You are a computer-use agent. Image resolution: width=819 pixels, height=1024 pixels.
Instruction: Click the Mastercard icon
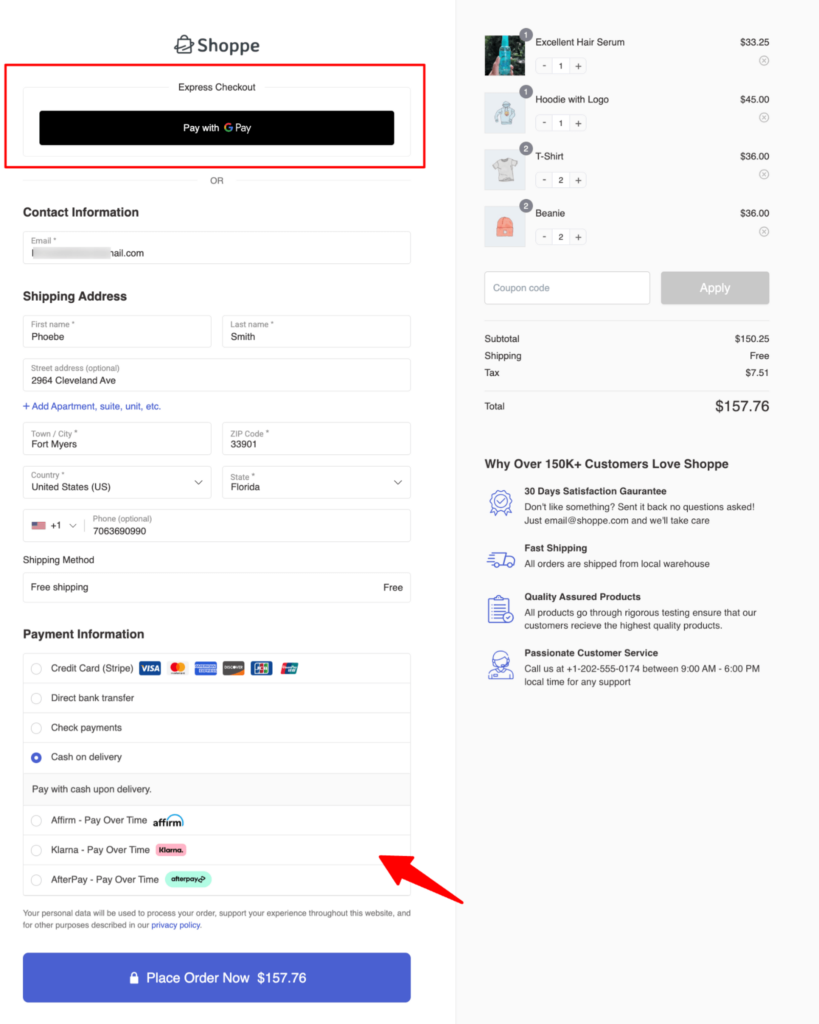(x=177, y=668)
